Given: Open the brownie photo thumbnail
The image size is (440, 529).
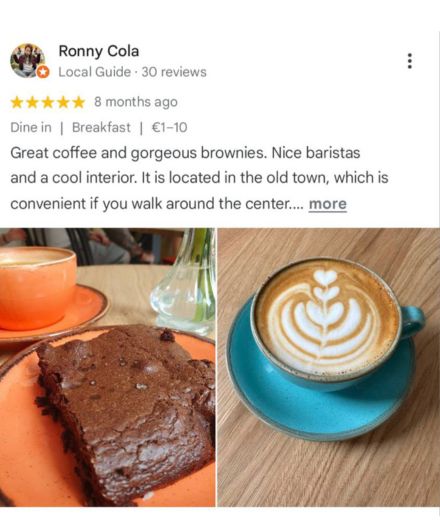Looking at the screenshot, I should (x=107, y=367).
